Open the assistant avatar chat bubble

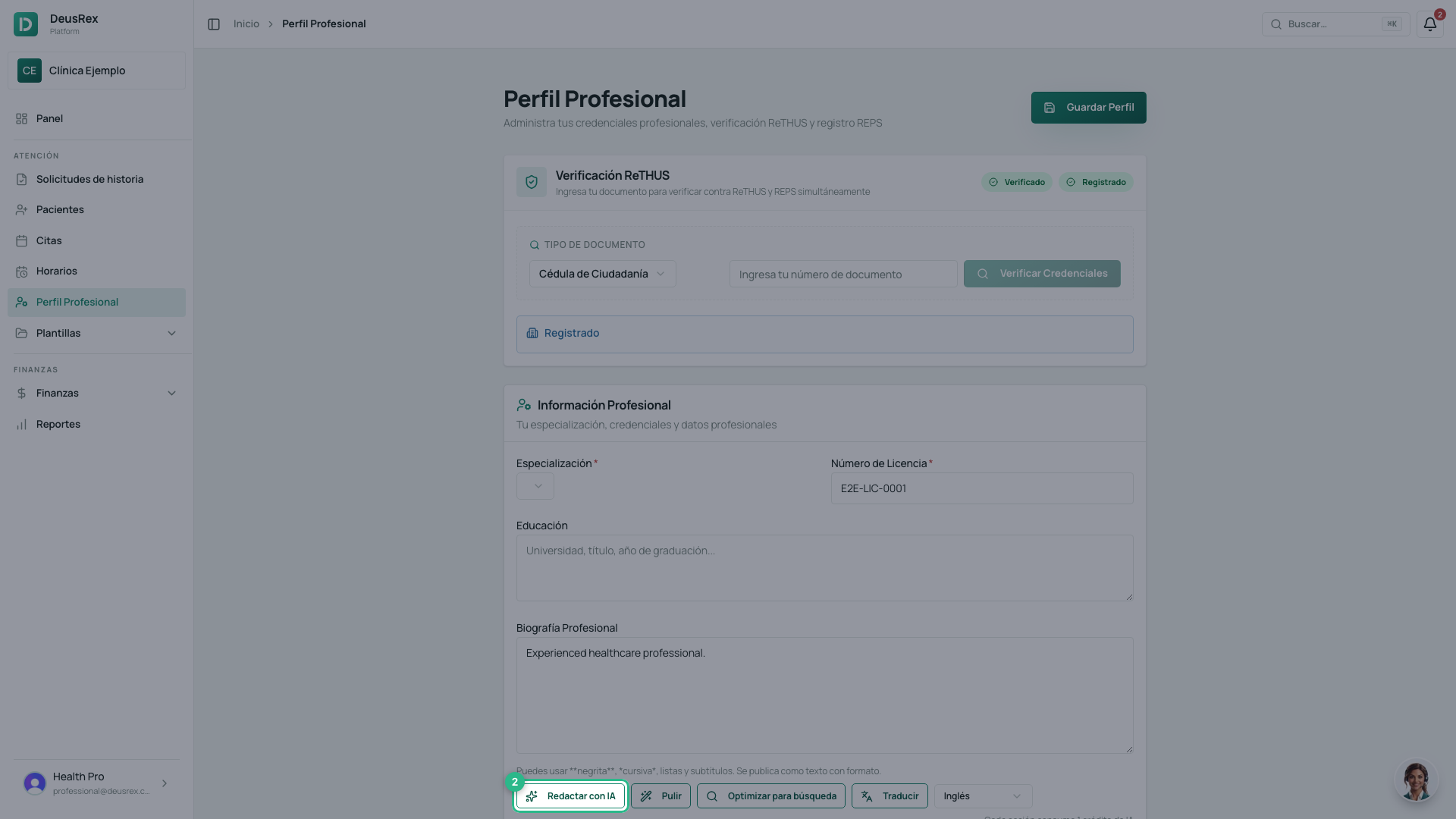tap(1416, 780)
